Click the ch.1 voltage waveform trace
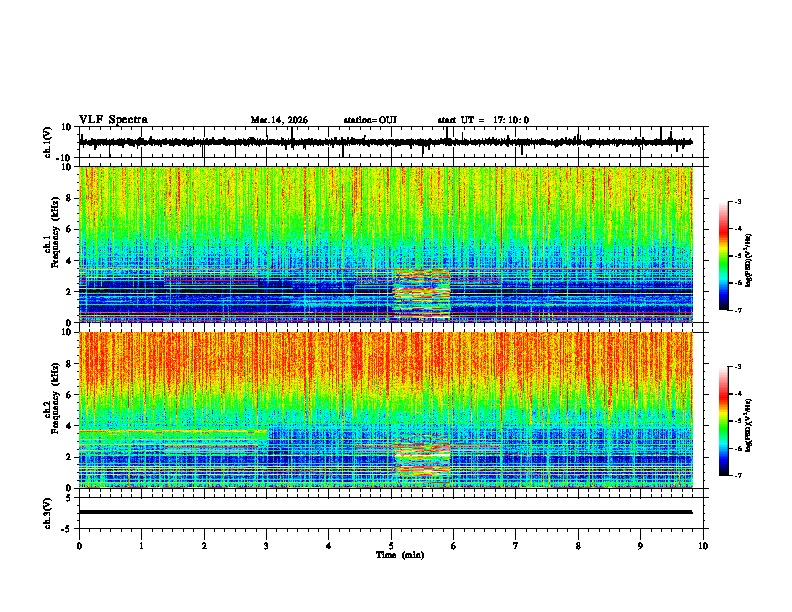This screenshot has width=792, height=612. tap(385, 142)
